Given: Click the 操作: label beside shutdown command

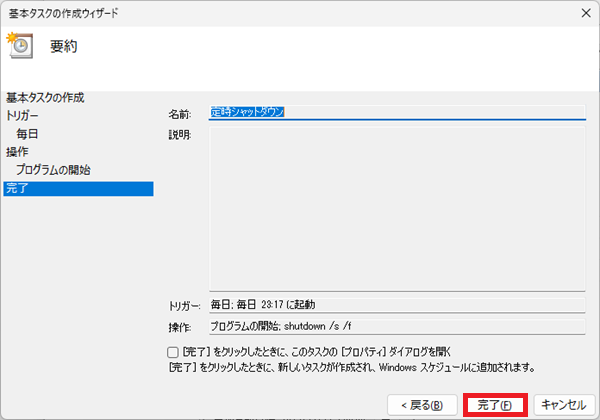Looking at the screenshot, I should (180, 327).
